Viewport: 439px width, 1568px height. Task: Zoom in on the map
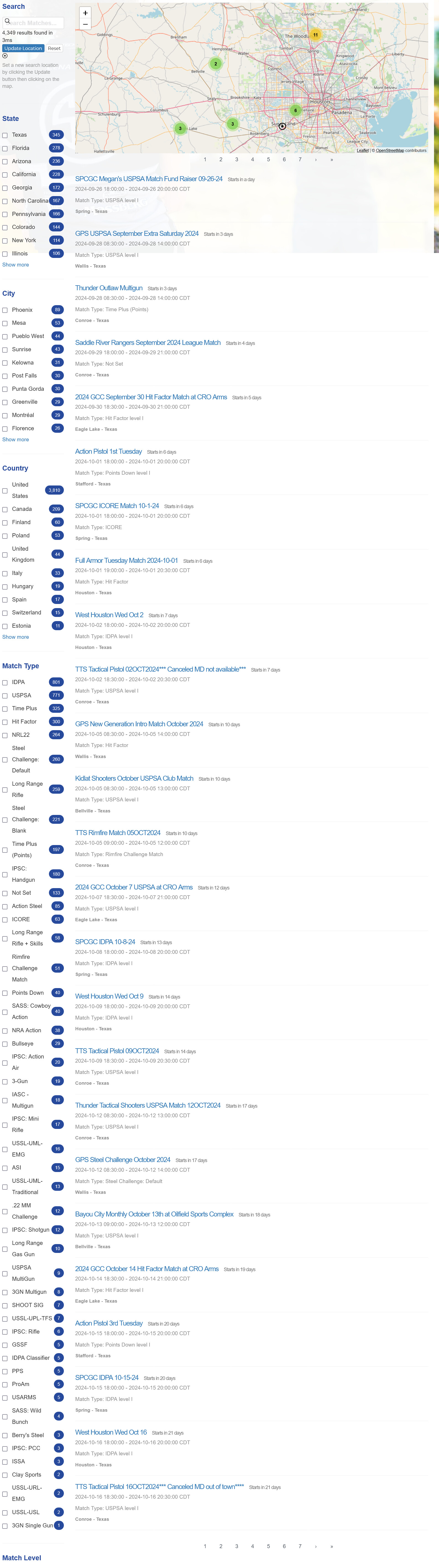pyautogui.click(x=85, y=13)
